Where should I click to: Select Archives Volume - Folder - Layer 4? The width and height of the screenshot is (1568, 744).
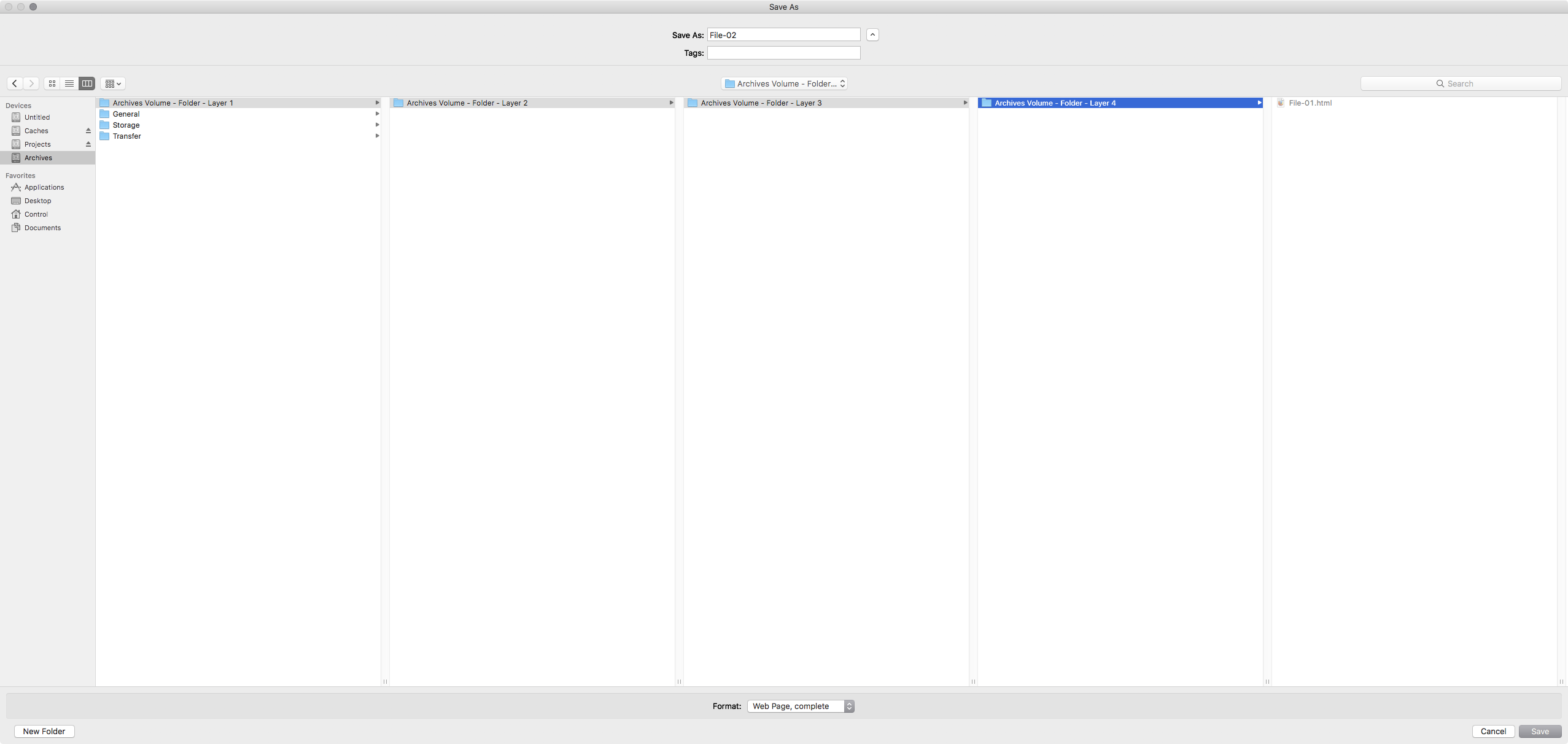[x=1120, y=103]
